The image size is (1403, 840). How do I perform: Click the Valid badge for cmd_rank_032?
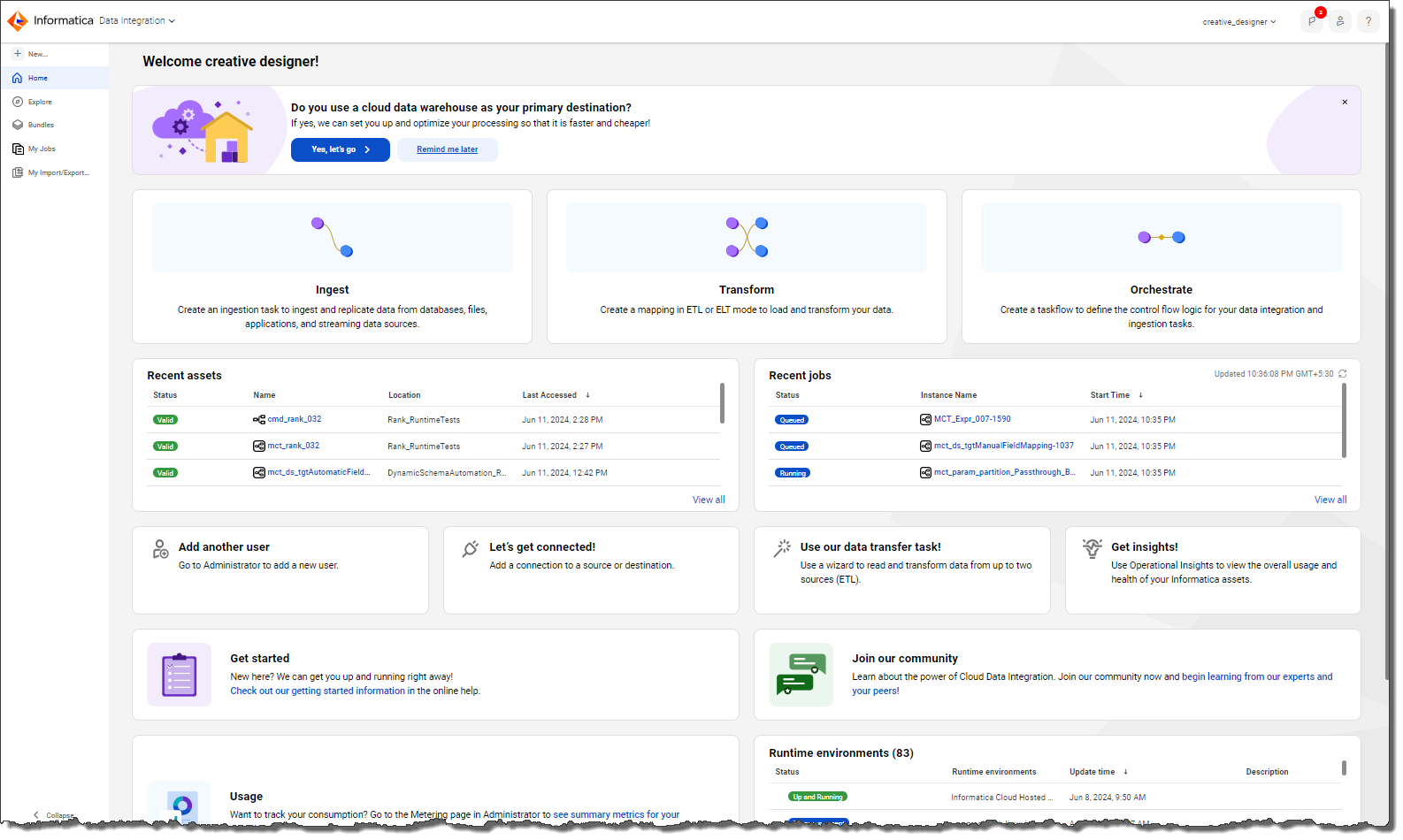(x=165, y=420)
